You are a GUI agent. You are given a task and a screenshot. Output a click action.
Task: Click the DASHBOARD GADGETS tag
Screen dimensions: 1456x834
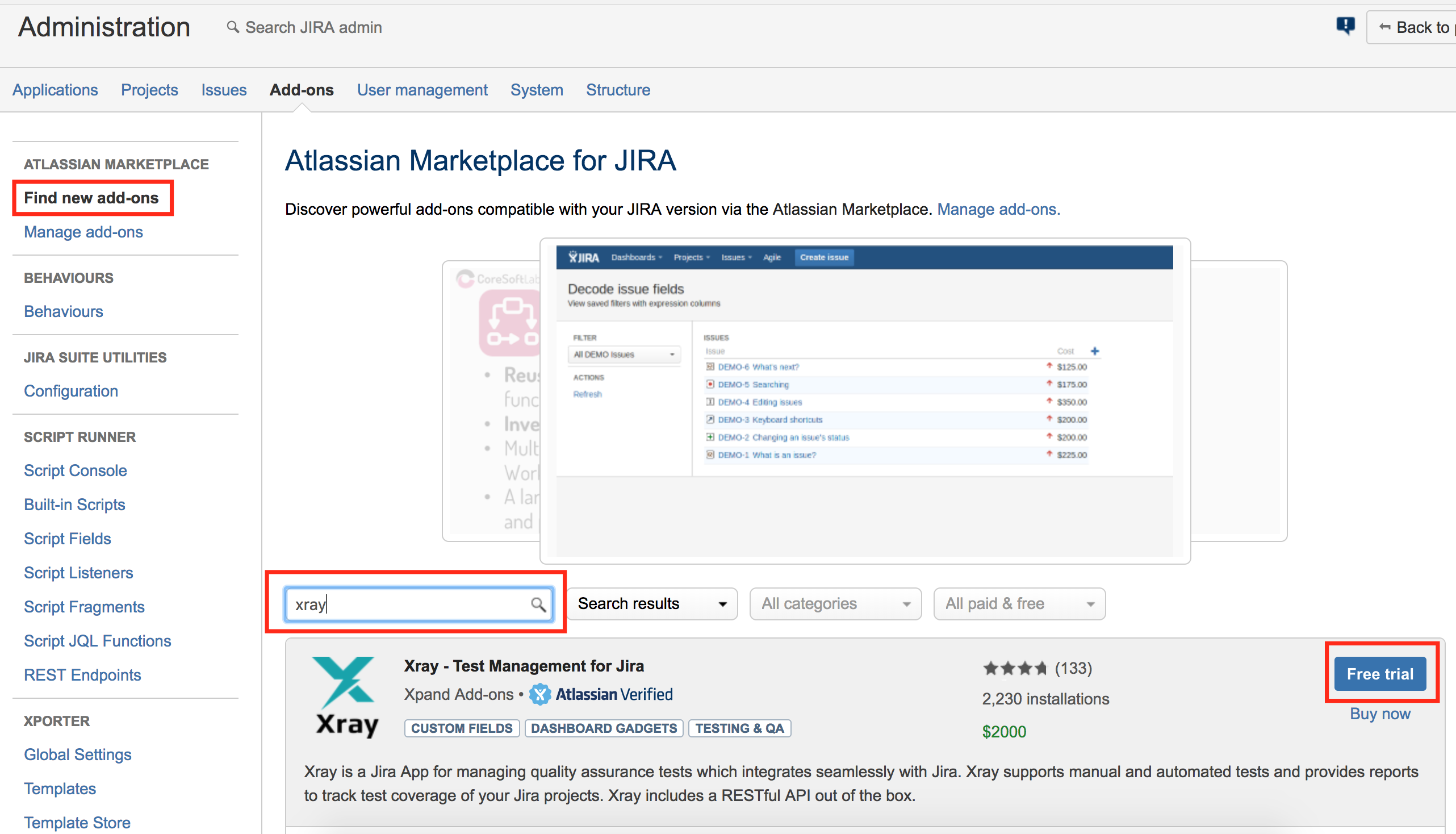(x=604, y=728)
